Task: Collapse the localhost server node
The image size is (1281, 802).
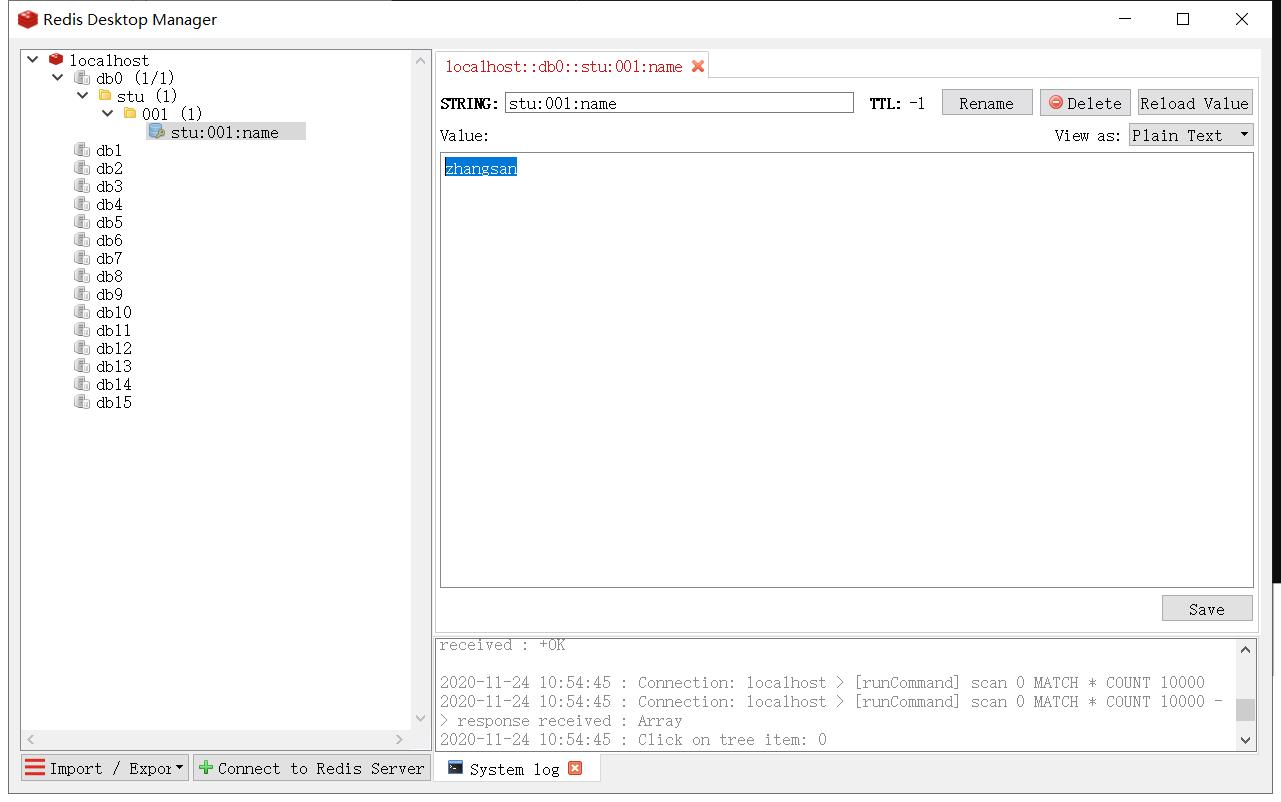Action: tap(33, 60)
